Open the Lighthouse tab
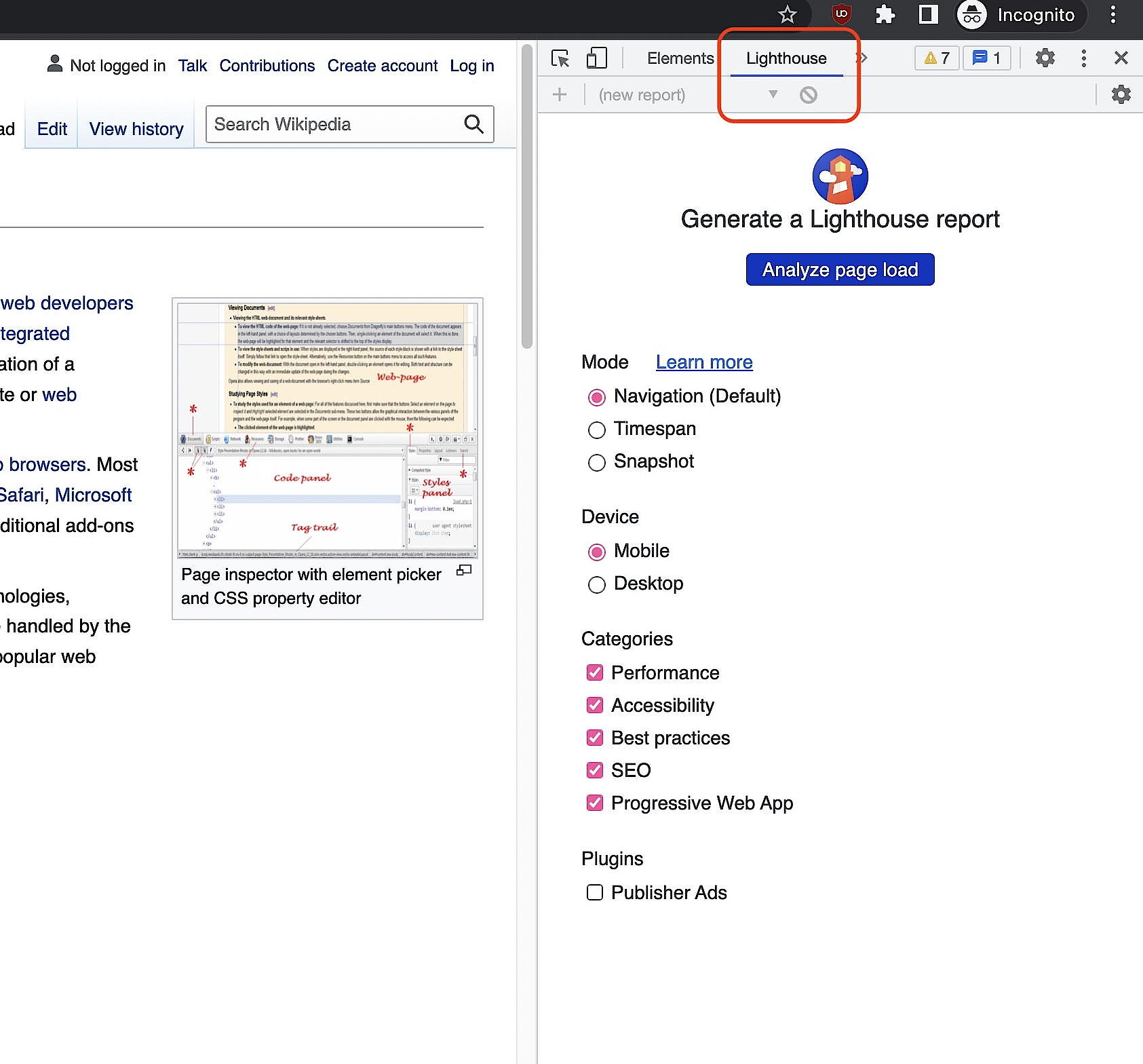Viewport: 1143px width, 1064px height. point(786,58)
